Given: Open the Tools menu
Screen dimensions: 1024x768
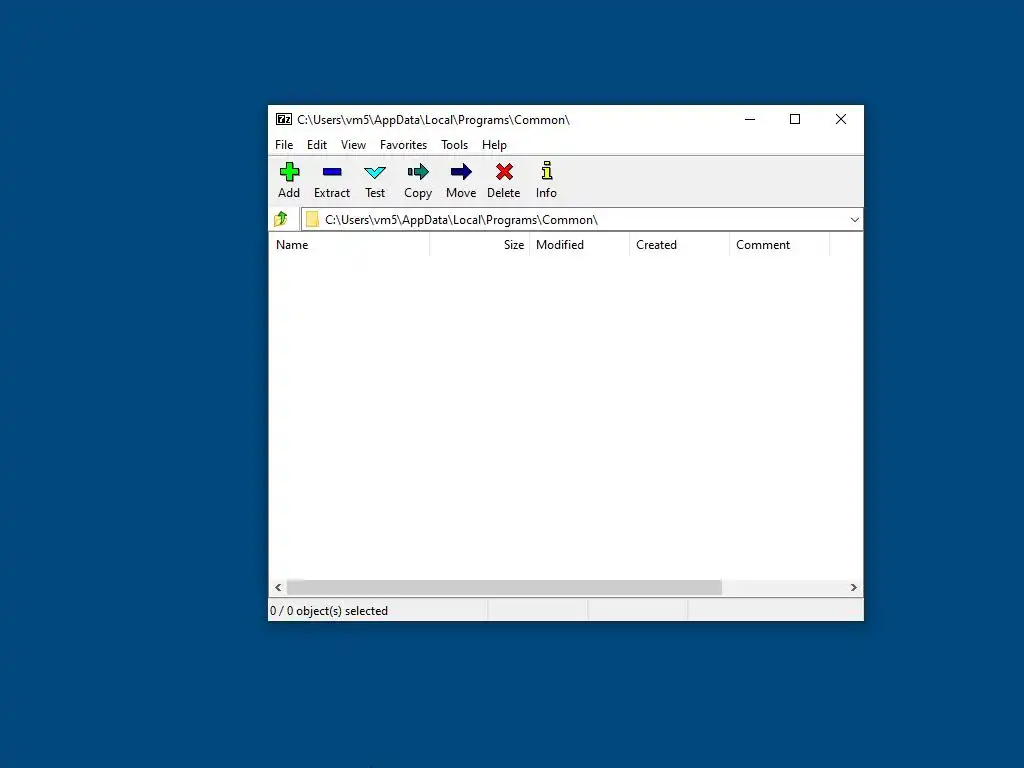Looking at the screenshot, I should click(x=455, y=145).
